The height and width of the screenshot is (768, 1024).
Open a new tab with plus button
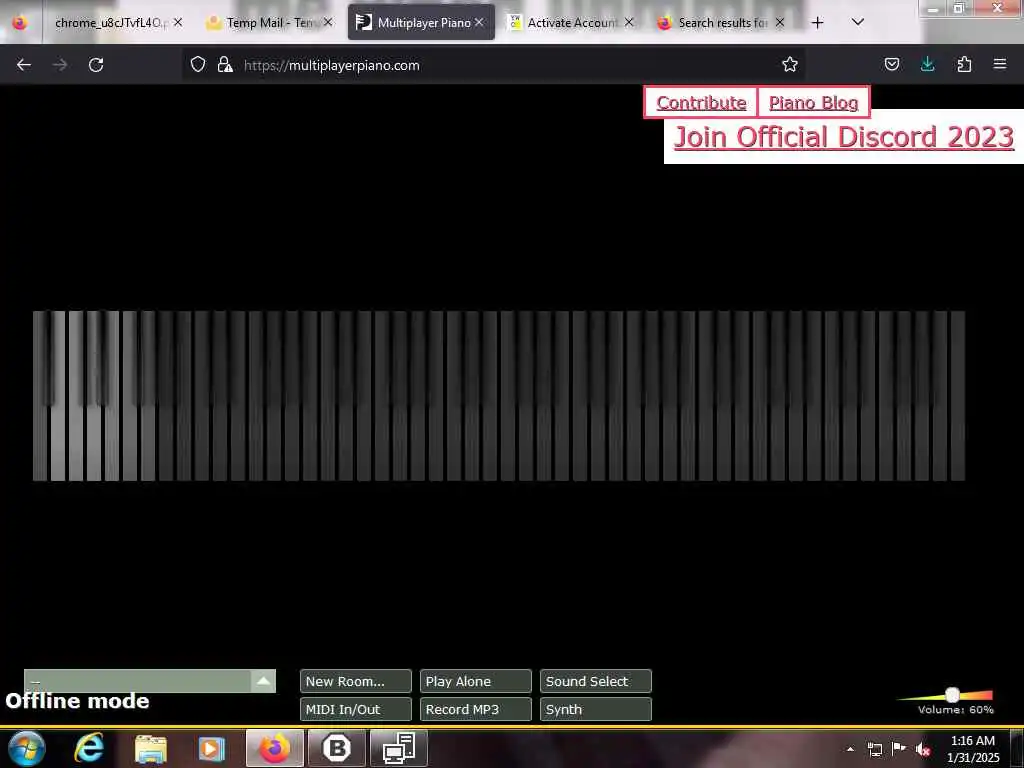tap(818, 23)
